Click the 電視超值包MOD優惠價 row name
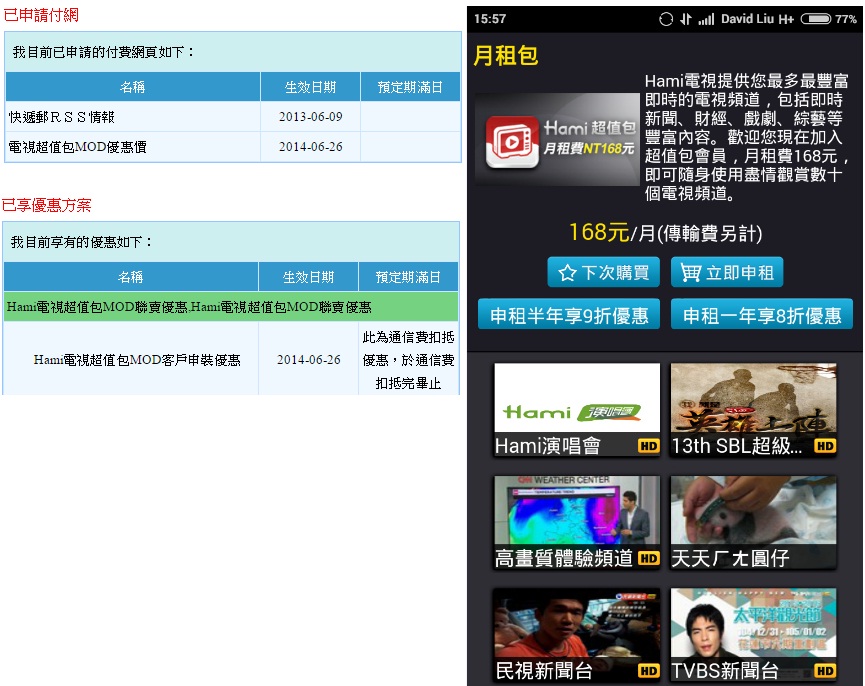The width and height of the screenshot is (865, 686). (x=78, y=147)
